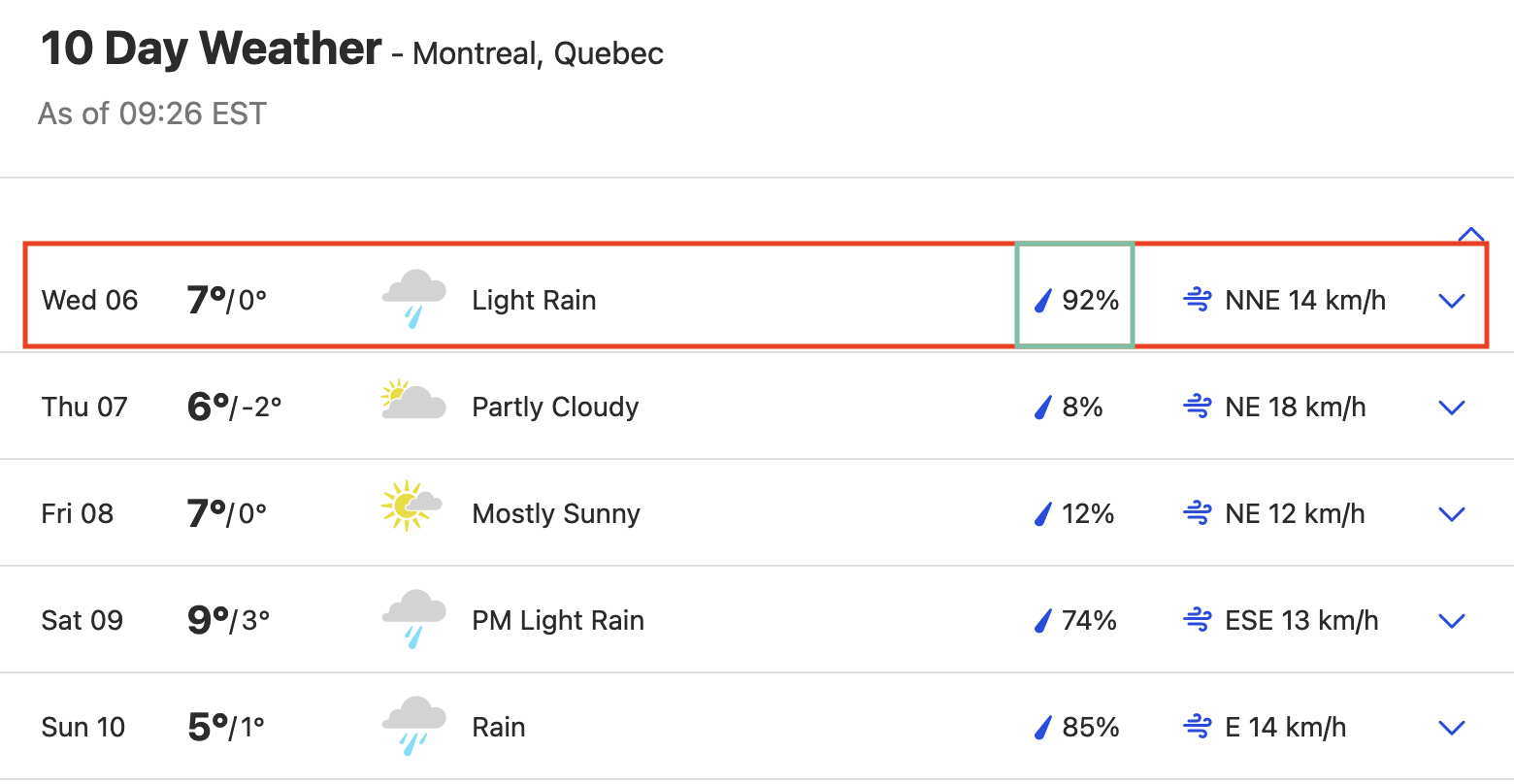Expand Friday 08 forecast details chevron

coord(1452,514)
